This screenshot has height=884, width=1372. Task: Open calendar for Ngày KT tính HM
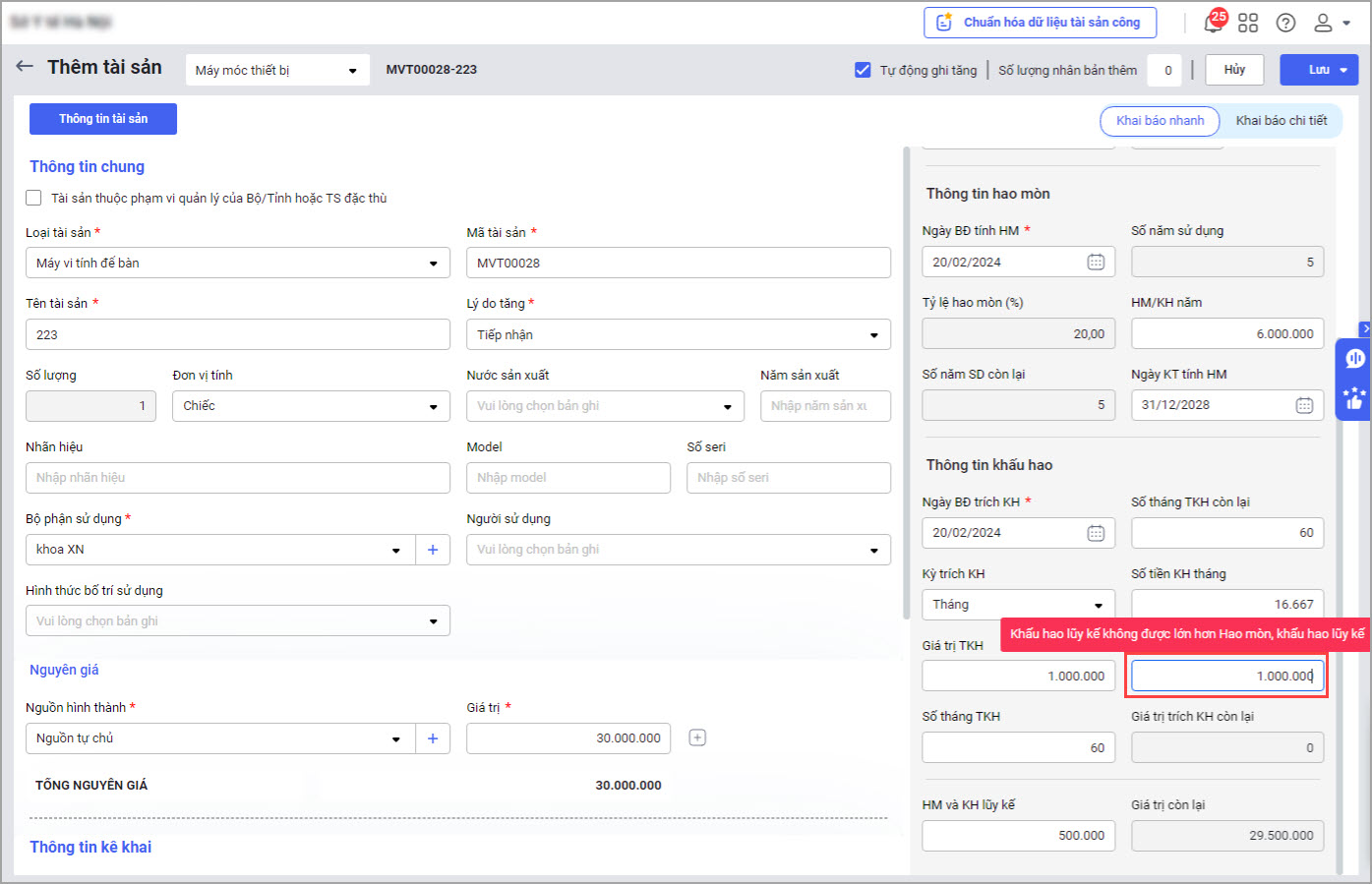[x=1304, y=405]
